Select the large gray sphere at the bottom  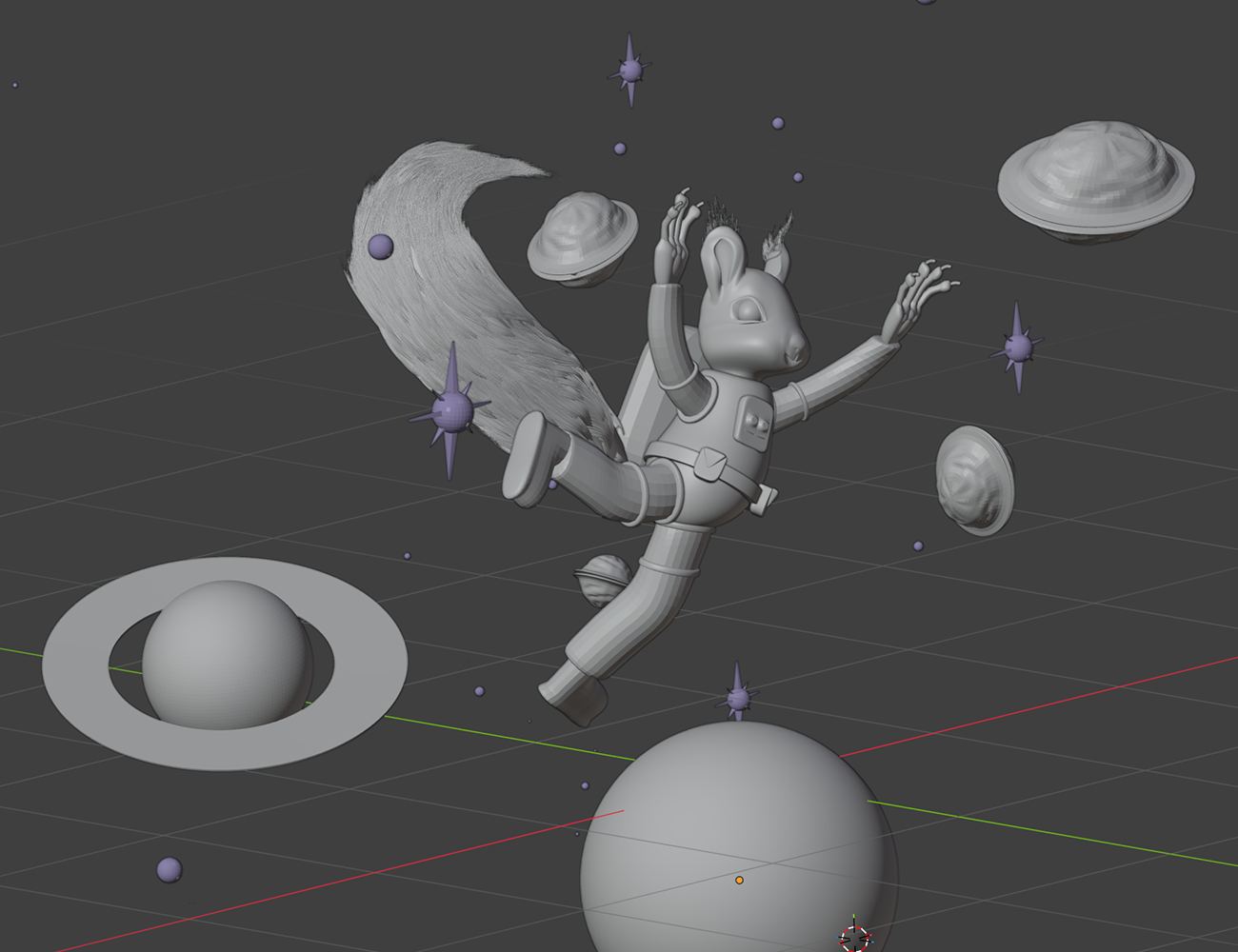click(739, 838)
